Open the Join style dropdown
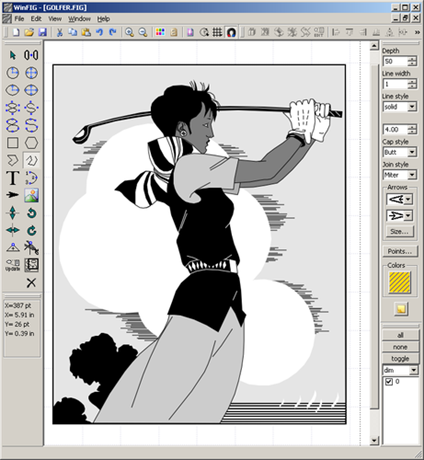The image size is (424, 460). (412, 175)
